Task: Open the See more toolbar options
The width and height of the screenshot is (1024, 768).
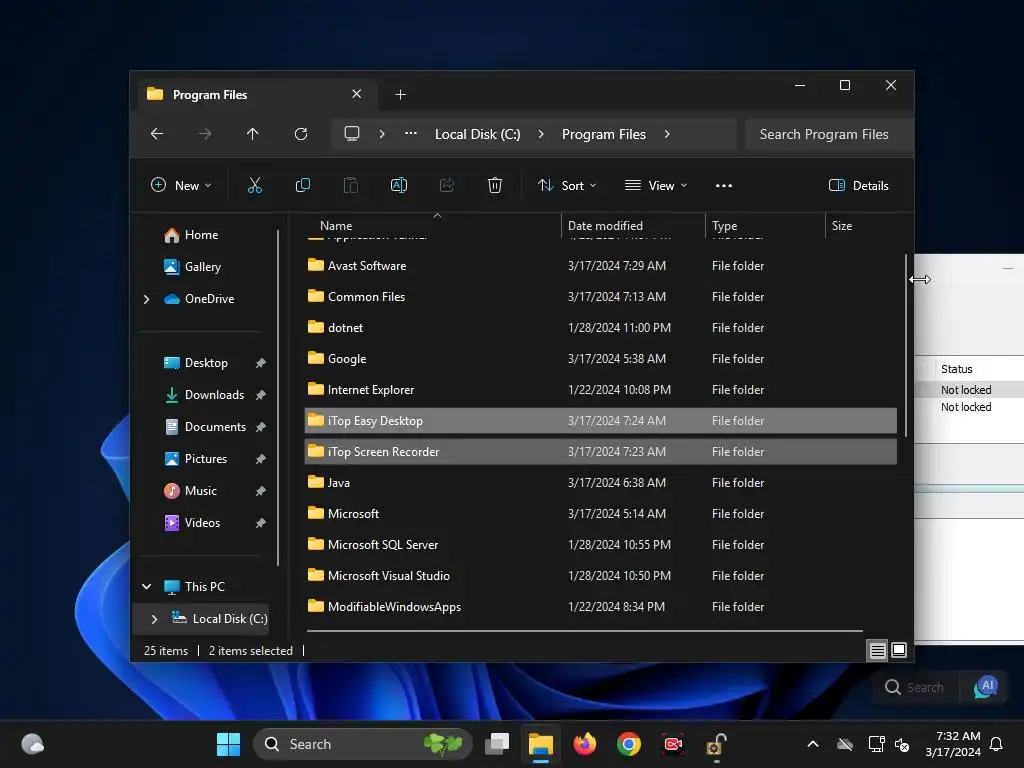Action: (x=724, y=185)
